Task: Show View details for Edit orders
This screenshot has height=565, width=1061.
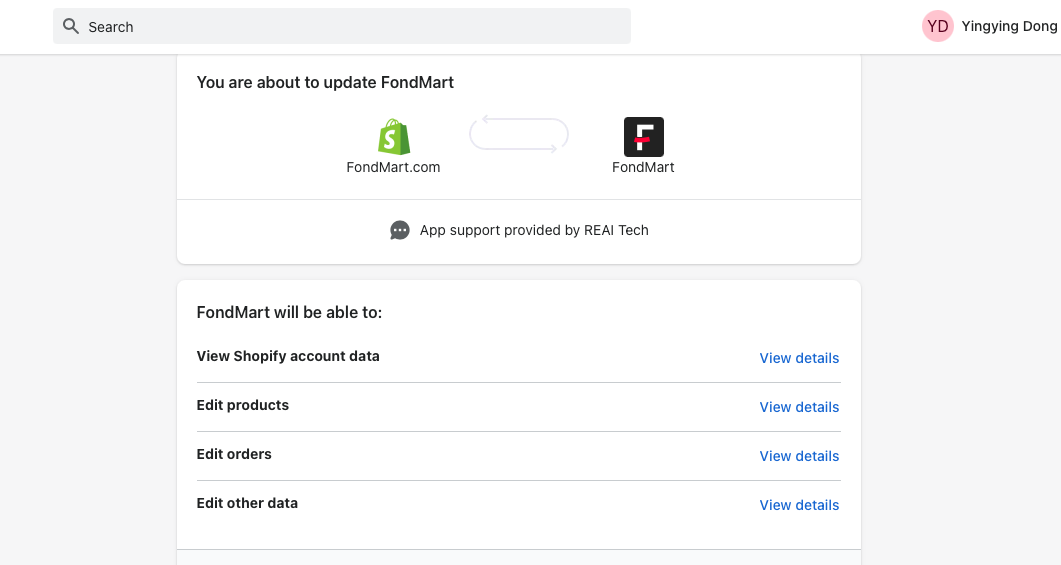Action: click(799, 456)
